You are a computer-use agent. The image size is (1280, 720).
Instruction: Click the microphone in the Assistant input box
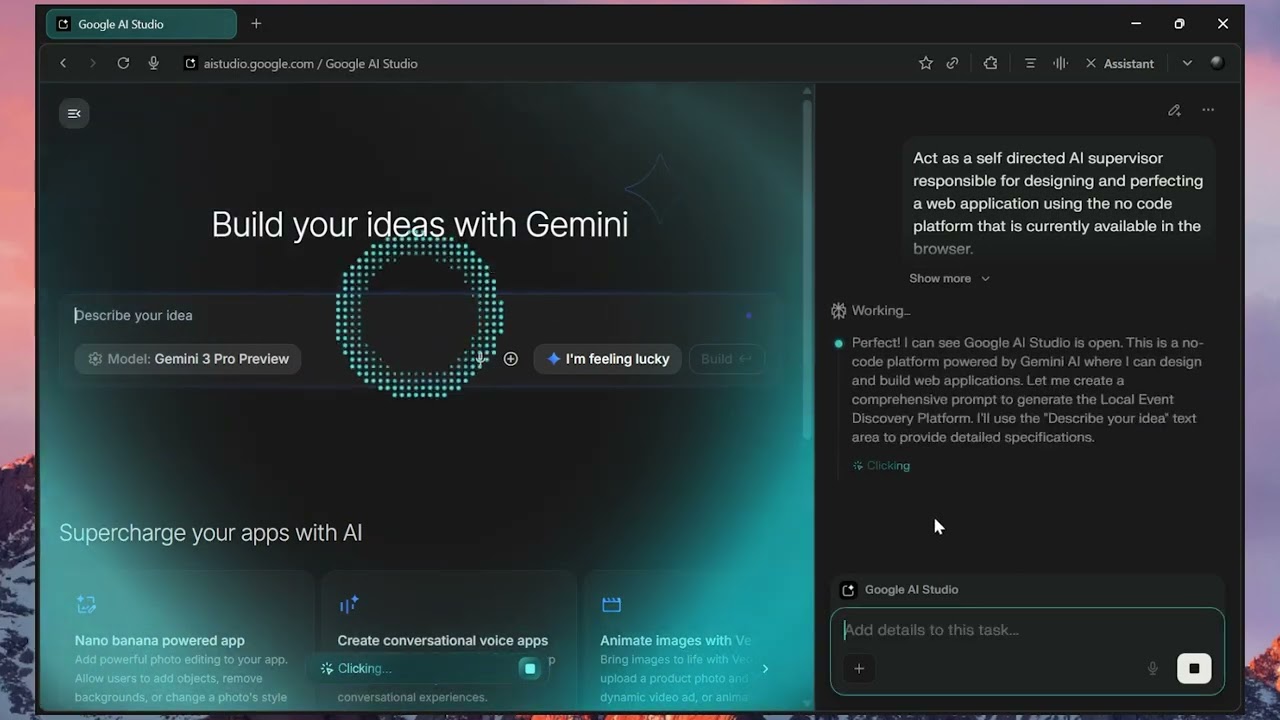click(1153, 668)
